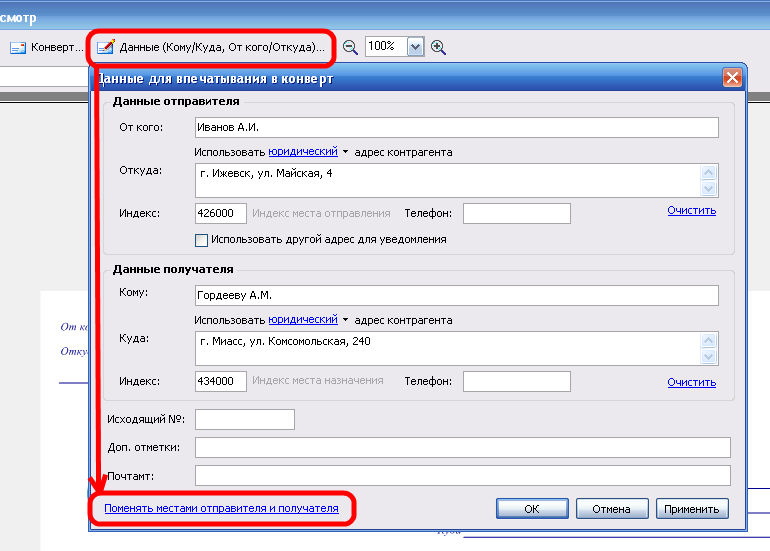Close the envelope data dialog

pos(732,78)
